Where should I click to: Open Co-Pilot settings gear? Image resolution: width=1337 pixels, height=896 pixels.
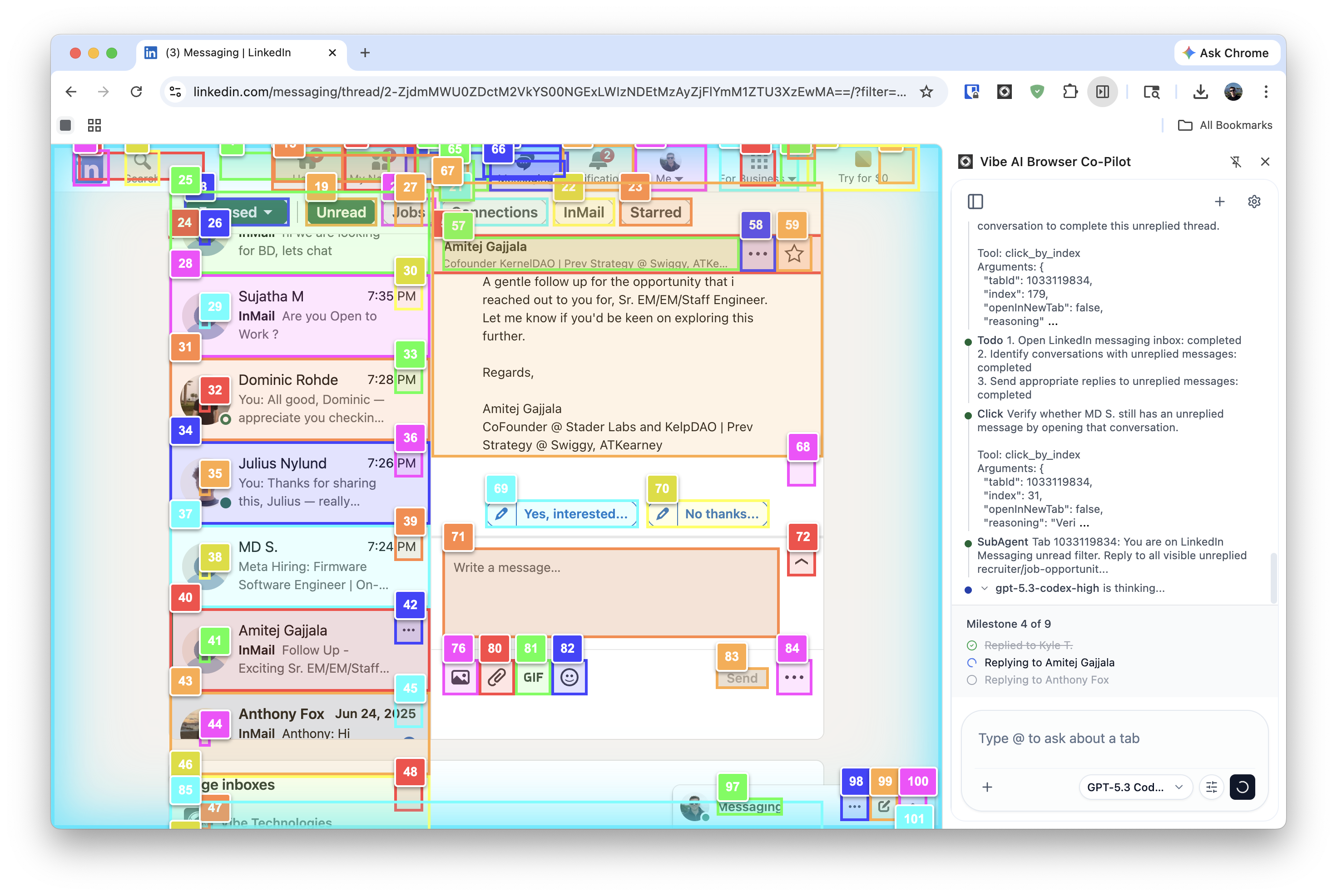coord(1254,201)
